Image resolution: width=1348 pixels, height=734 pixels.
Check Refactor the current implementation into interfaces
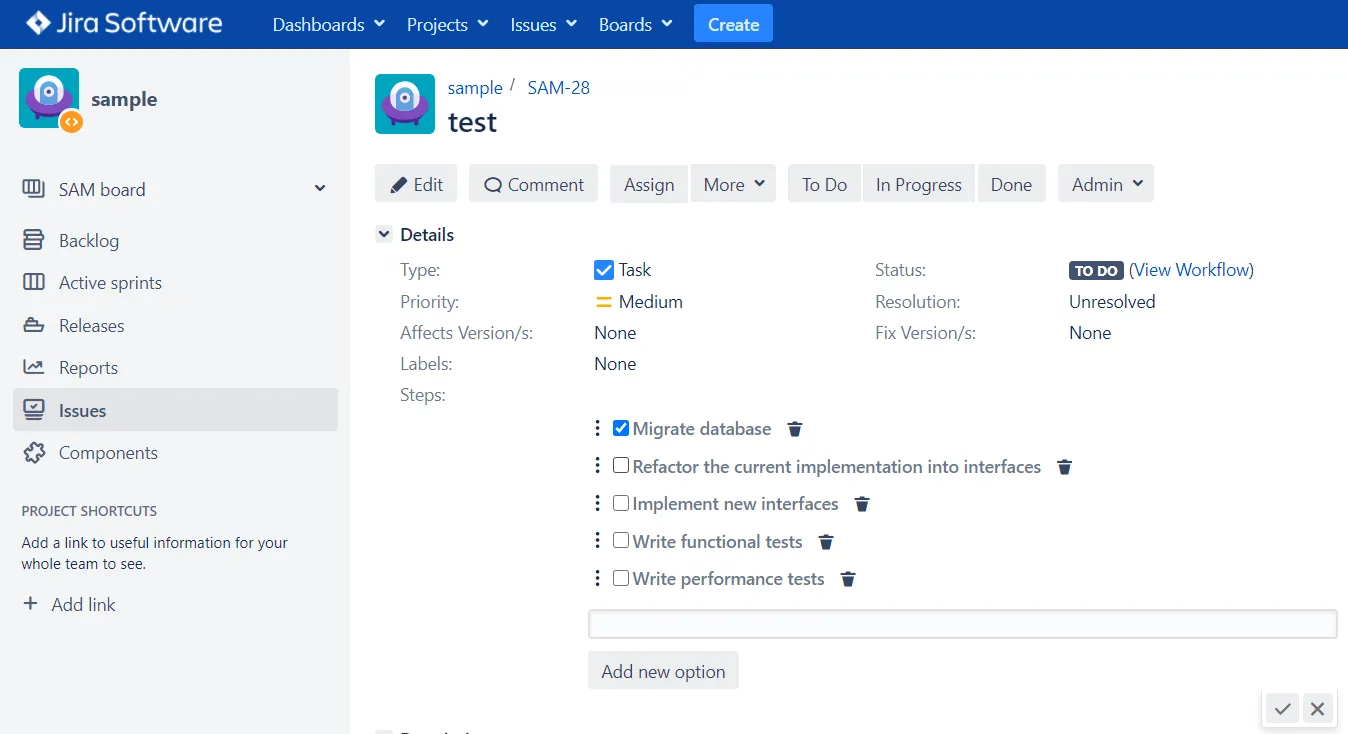coord(621,465)
